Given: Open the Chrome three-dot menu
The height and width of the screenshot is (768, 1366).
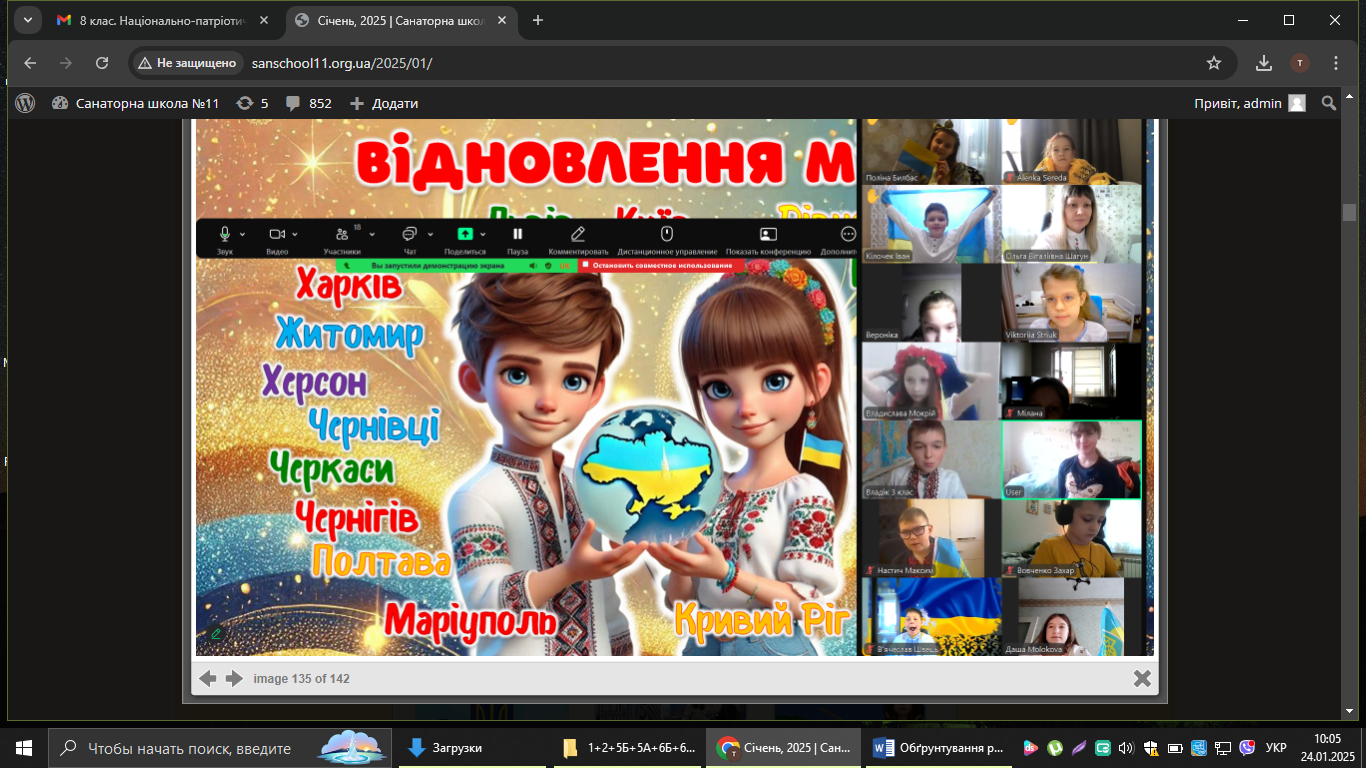Looking at the screenshot, I should (1336, 63).
